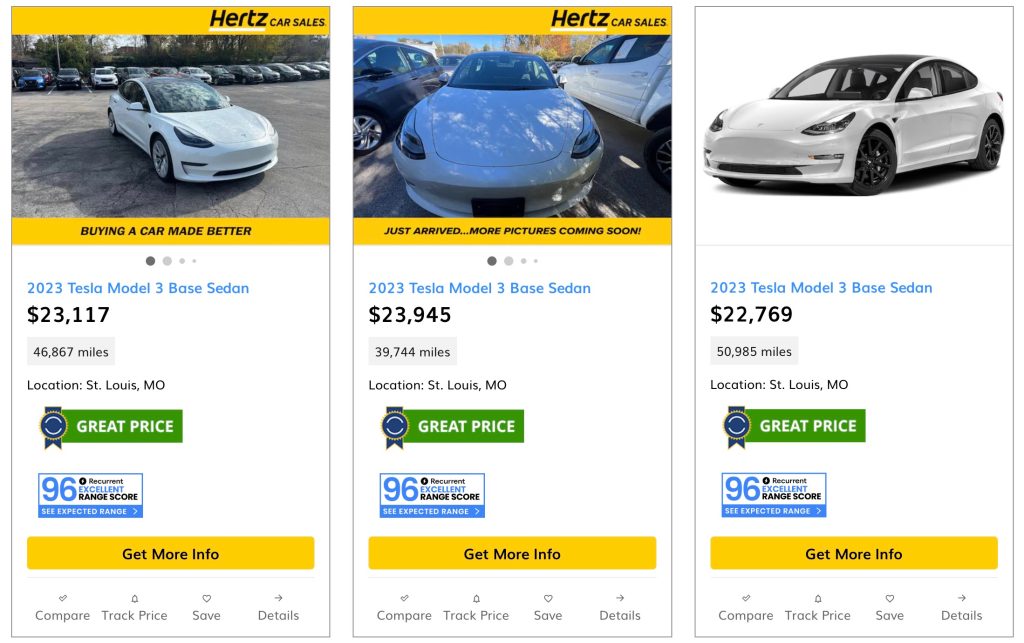Expand See Expected Range on $22,769 Tesla
The height and width of the screenshot is (643, 1024).
click(774, 511)
